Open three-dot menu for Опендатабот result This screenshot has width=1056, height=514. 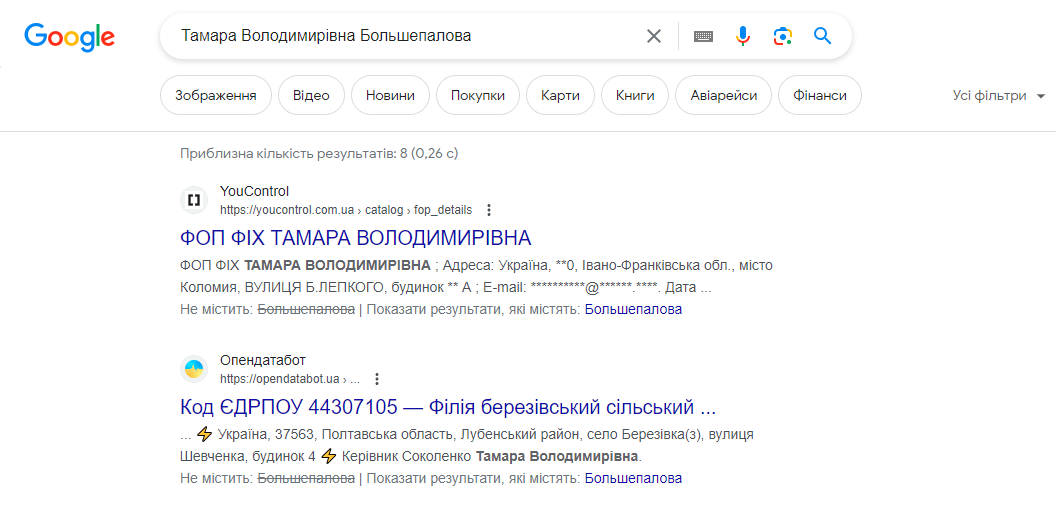click(x=377, y=379)
